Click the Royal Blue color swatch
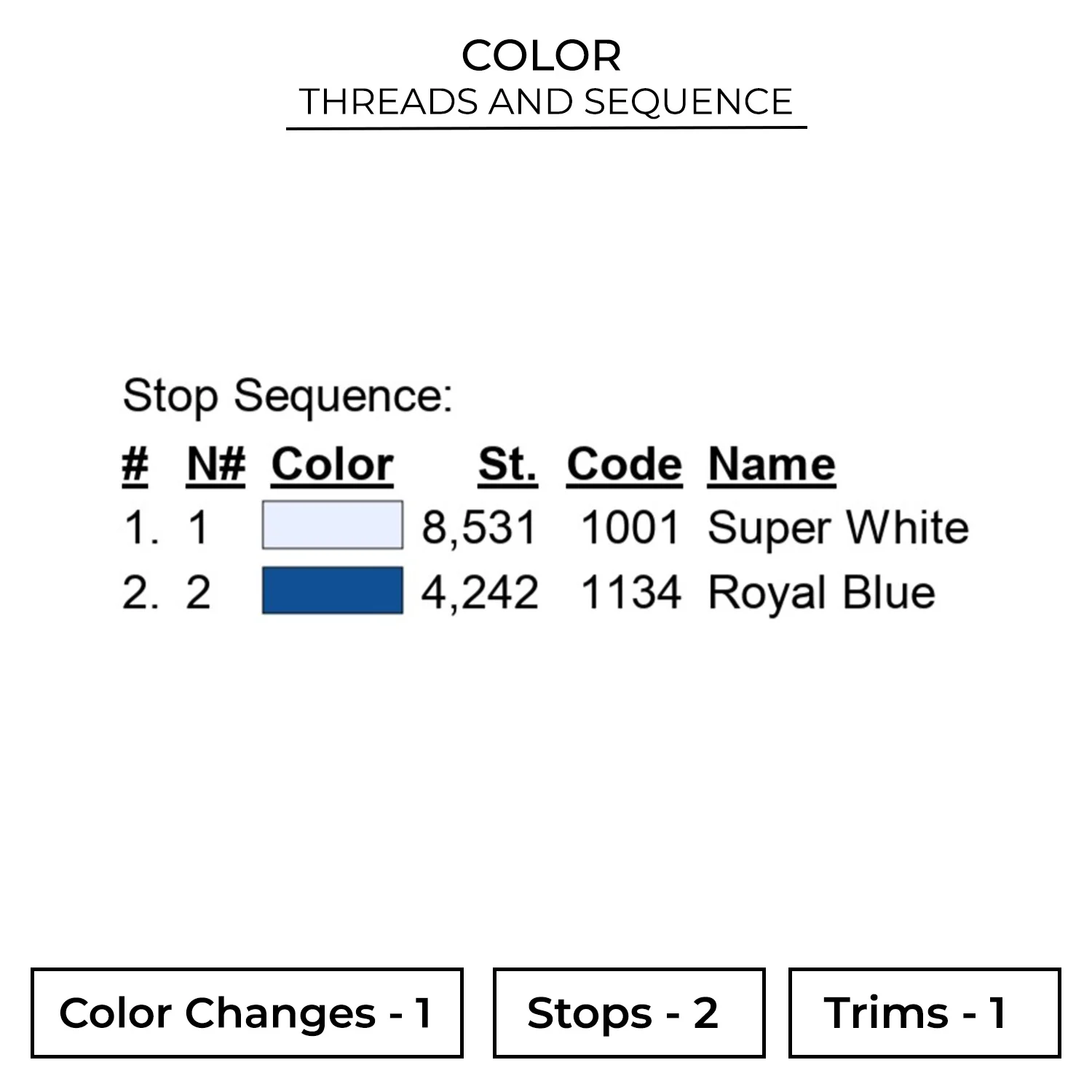 tap(332, 590)
